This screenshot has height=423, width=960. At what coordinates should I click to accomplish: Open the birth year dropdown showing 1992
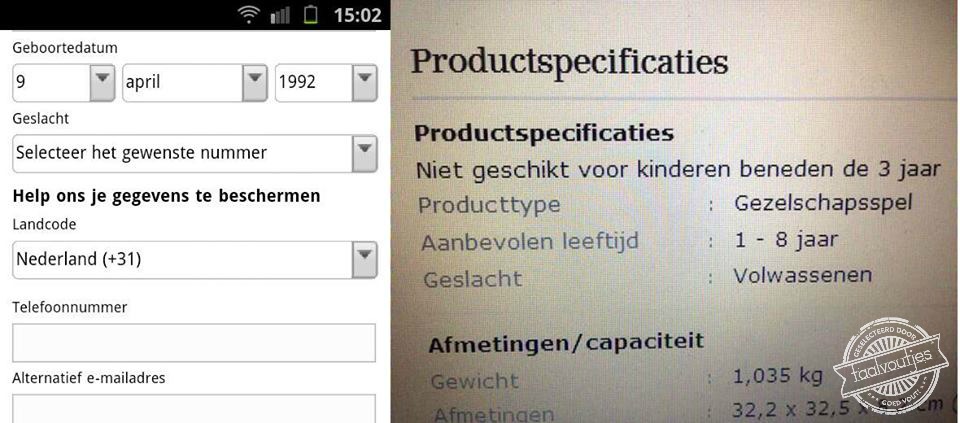(x=326, y=82)
